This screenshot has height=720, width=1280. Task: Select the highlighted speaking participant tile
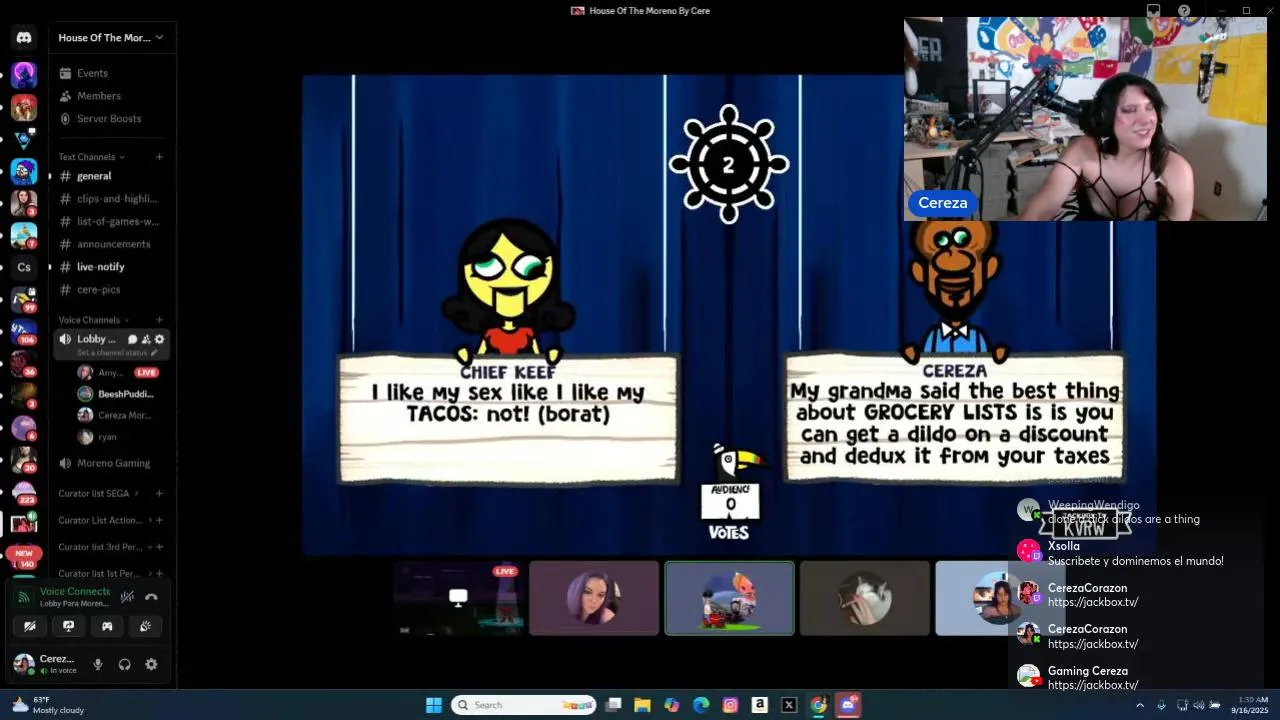[730, 598]
